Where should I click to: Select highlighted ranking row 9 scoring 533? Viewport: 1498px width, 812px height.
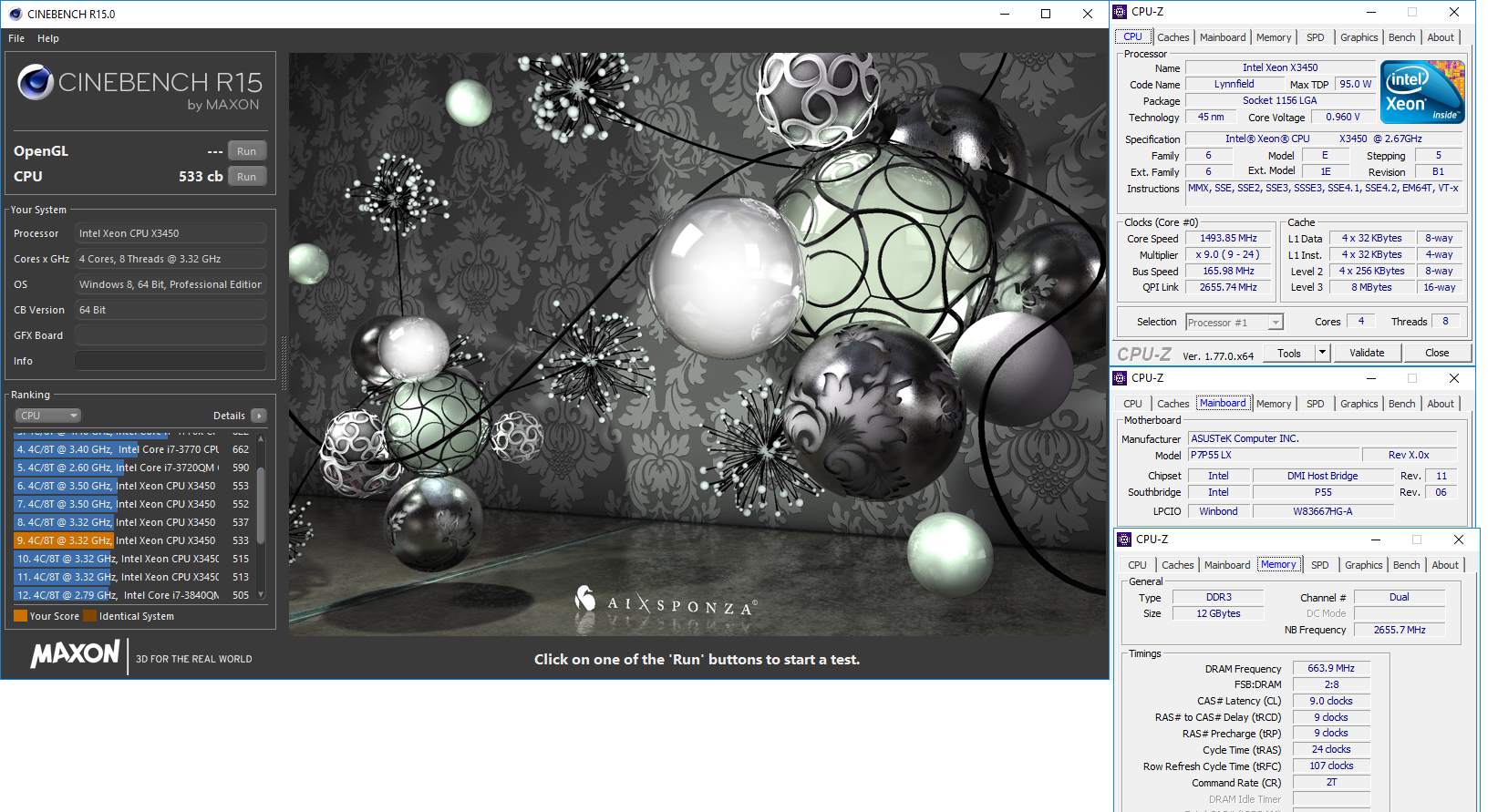tap(133, 540)
